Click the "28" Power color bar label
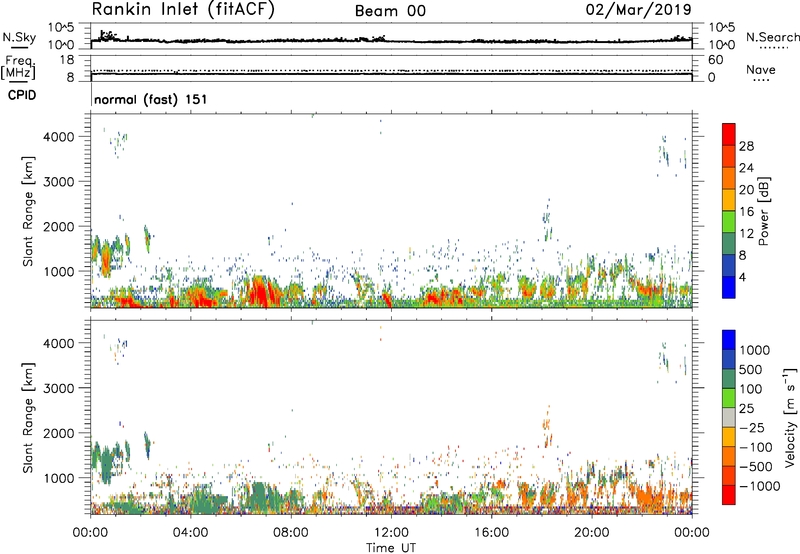This screenshot has width=800, height=554. tap(746, 146)
